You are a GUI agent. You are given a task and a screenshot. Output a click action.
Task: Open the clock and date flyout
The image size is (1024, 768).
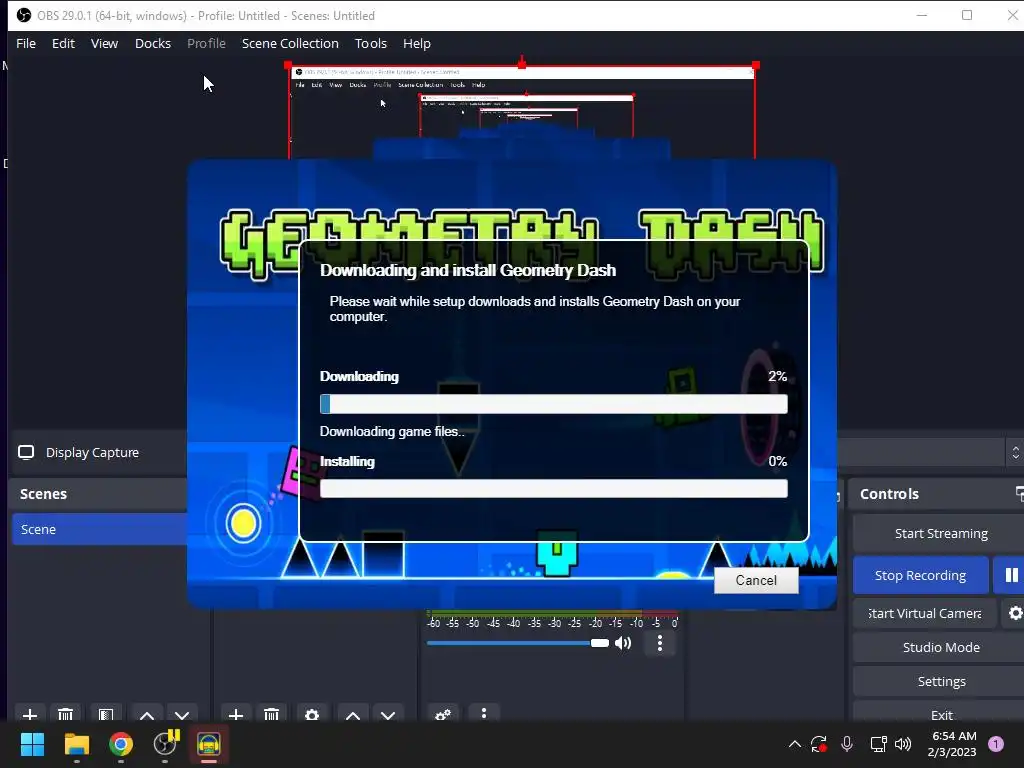953,744
